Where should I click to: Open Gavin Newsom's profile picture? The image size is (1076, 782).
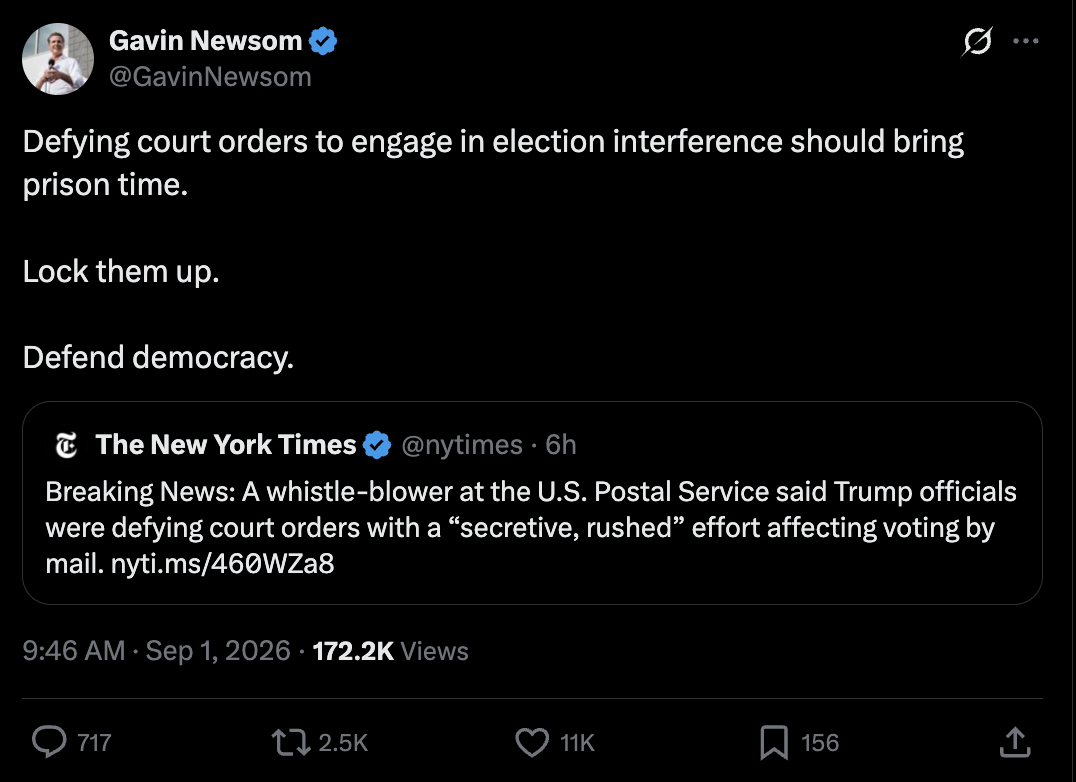coord(58,59)
